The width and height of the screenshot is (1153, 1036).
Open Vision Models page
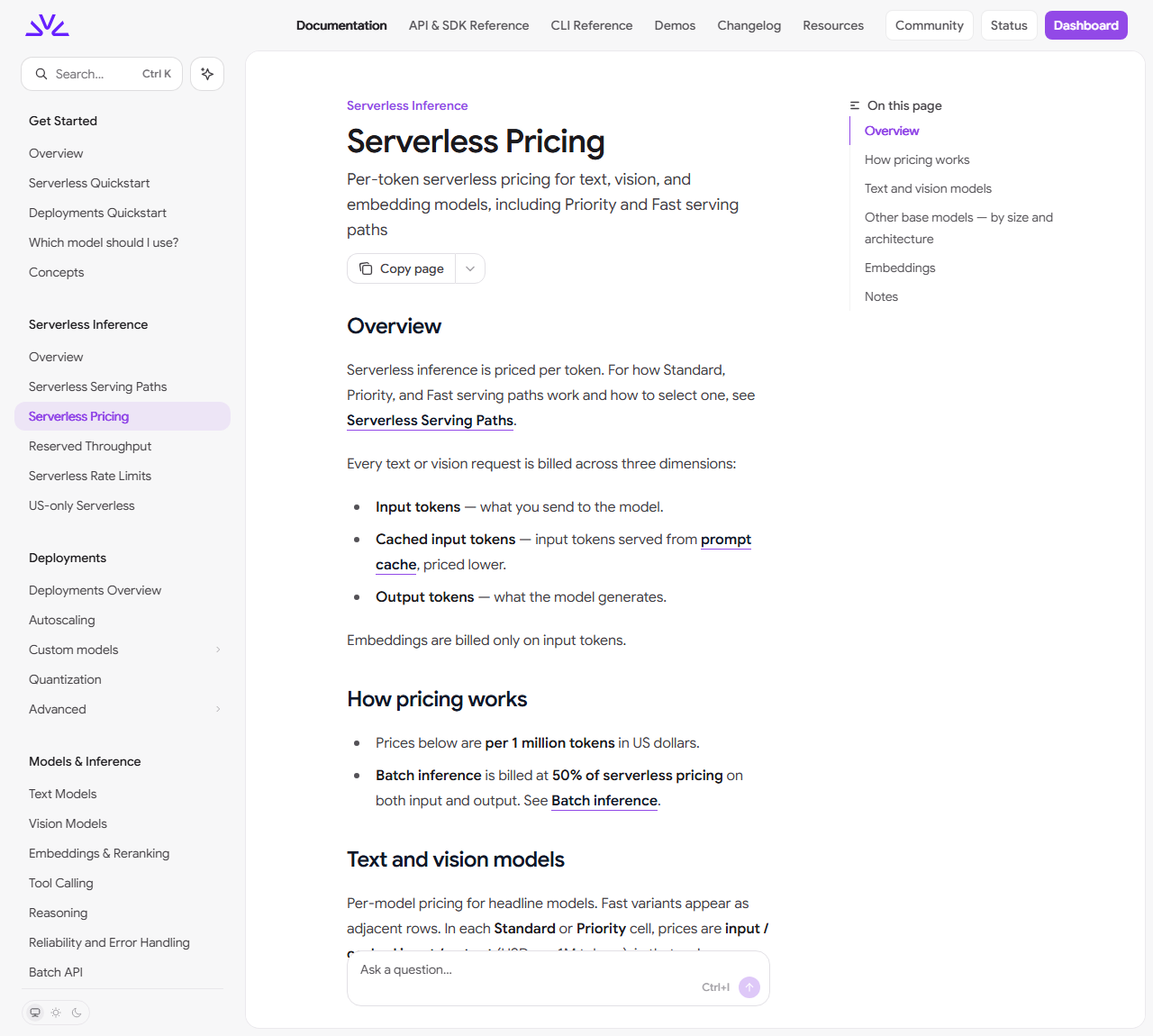coord(123,823)
